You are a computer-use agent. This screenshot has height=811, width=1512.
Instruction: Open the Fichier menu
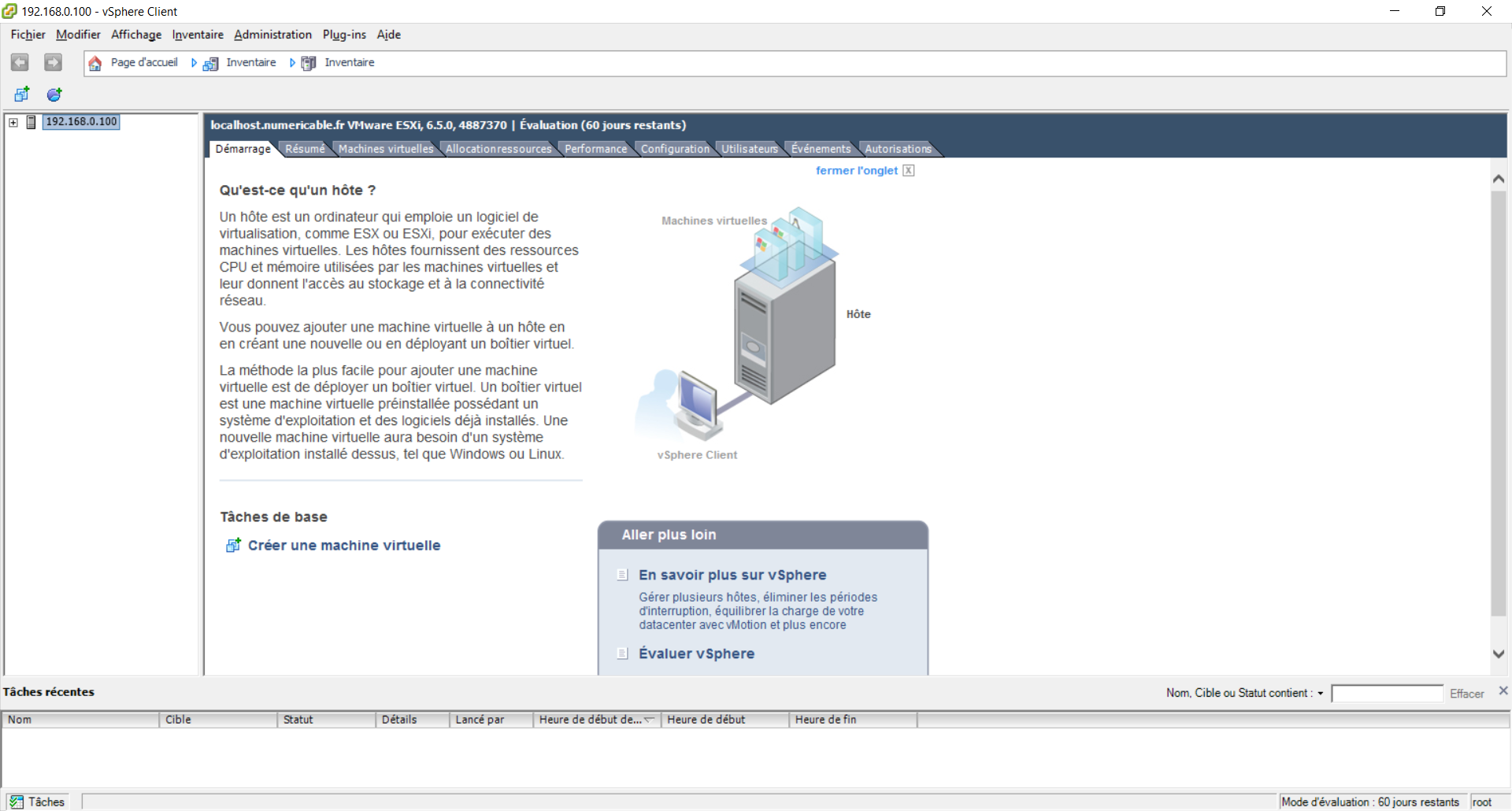pyautogui.click(x=28, y=35)
